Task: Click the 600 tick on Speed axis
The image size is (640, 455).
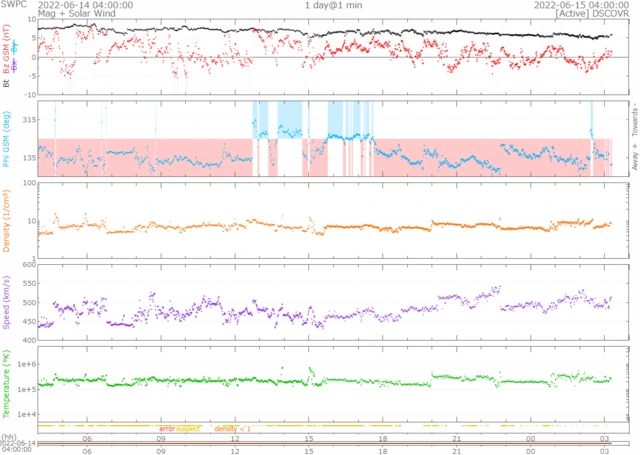Action: 29,264
